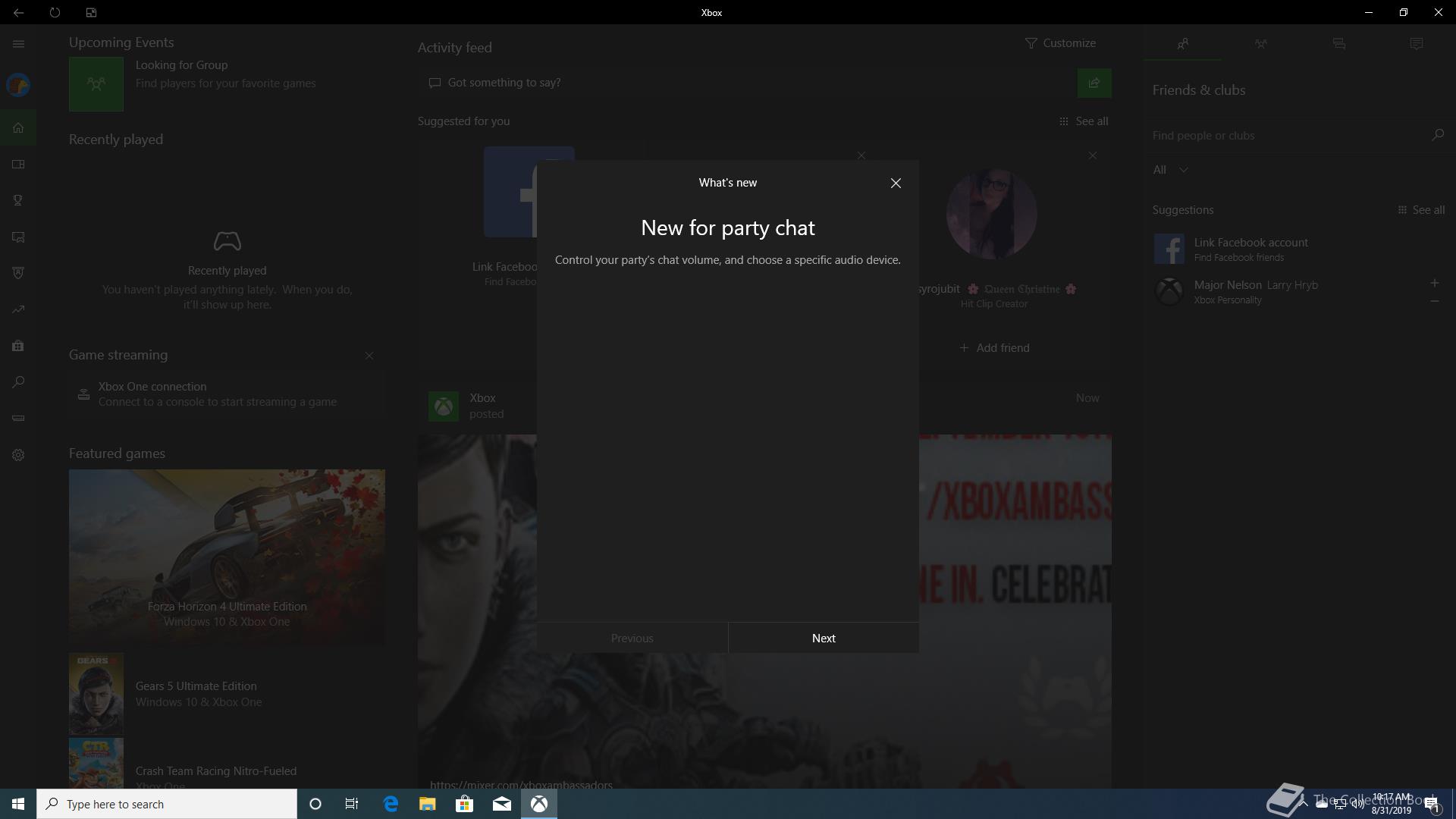Dismiss Game streaming section
The width and height of the screenshot is (1456, 819).
pos(369,356)
